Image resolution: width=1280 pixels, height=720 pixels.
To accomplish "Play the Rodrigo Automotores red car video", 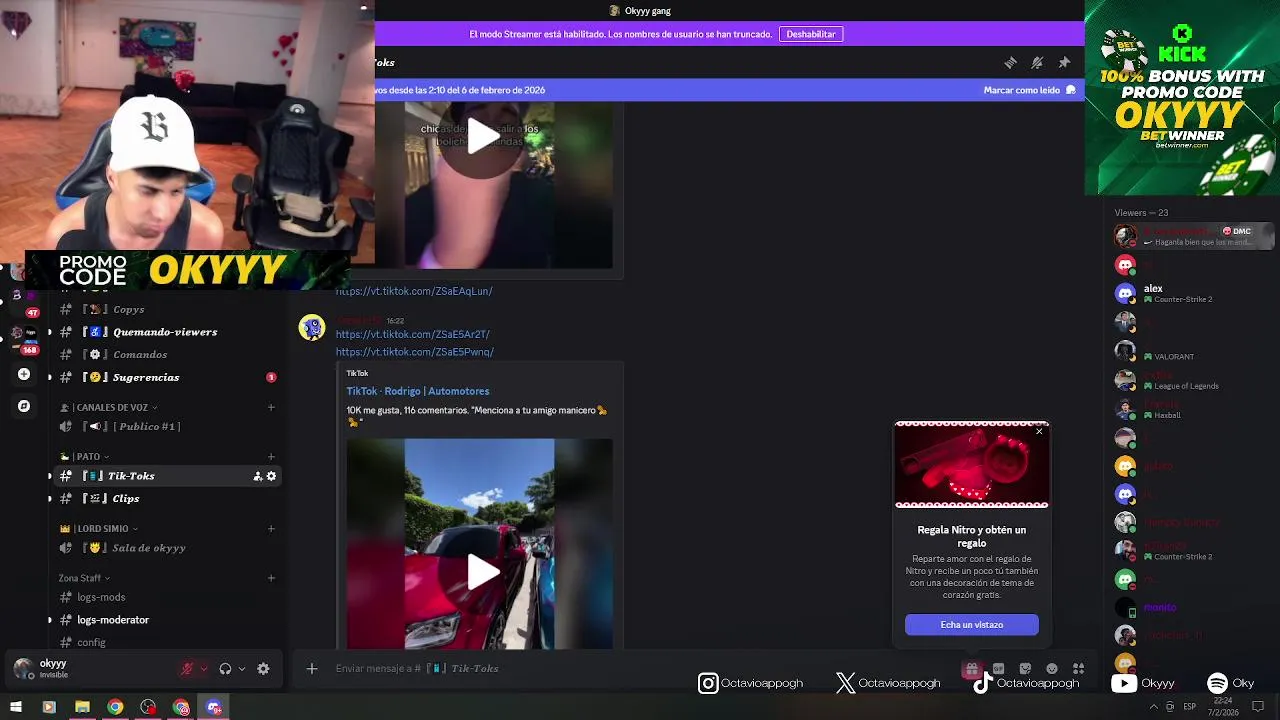I will coord(483,572).
